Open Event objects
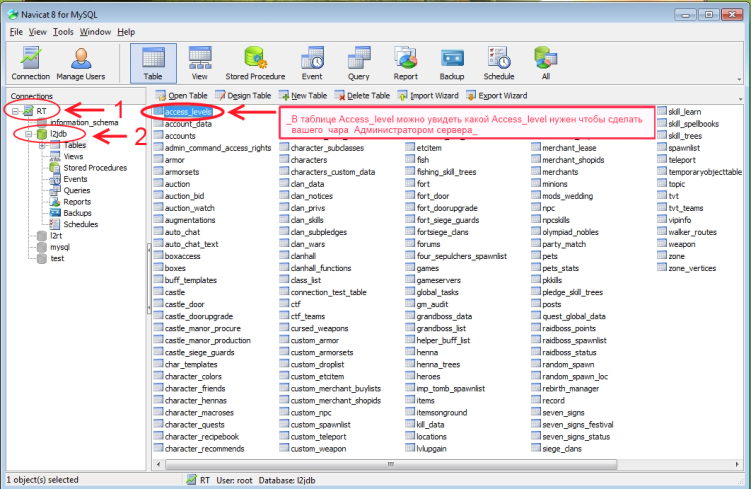The height and width of the screenshot is (489, 751). pyautogui.click(x=312, y=63)
